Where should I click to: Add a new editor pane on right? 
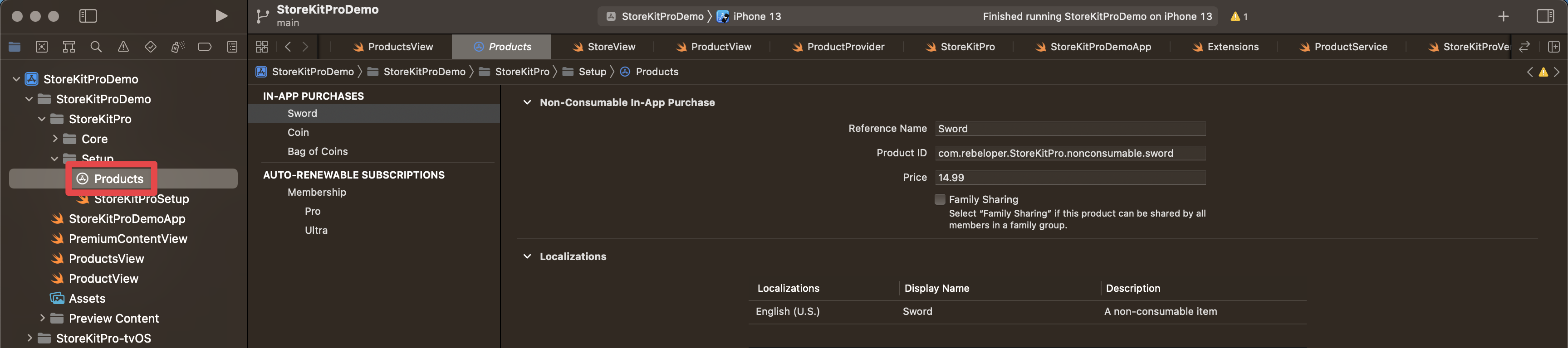click(1554, 47)
